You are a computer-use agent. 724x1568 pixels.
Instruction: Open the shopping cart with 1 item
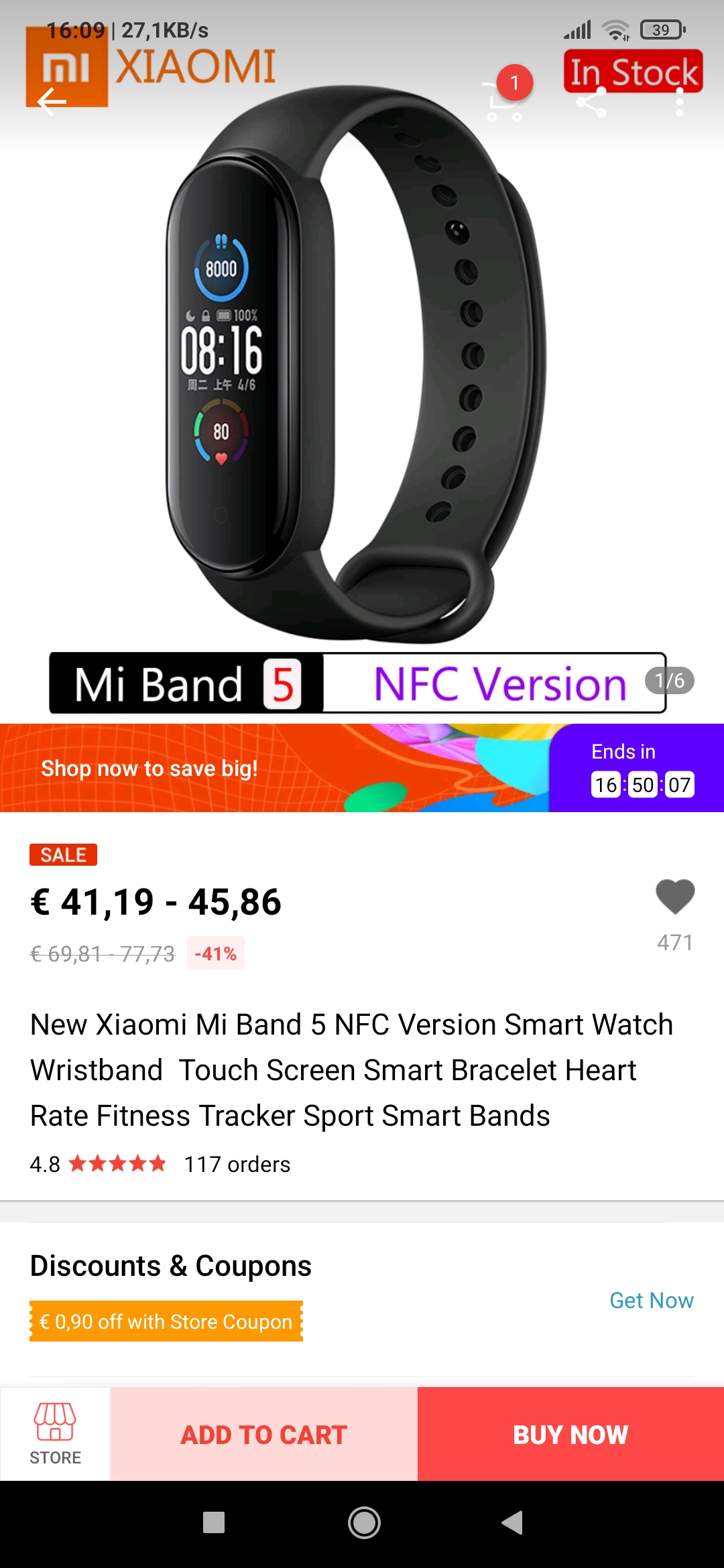pyautogui.click(x=504, y=102)
